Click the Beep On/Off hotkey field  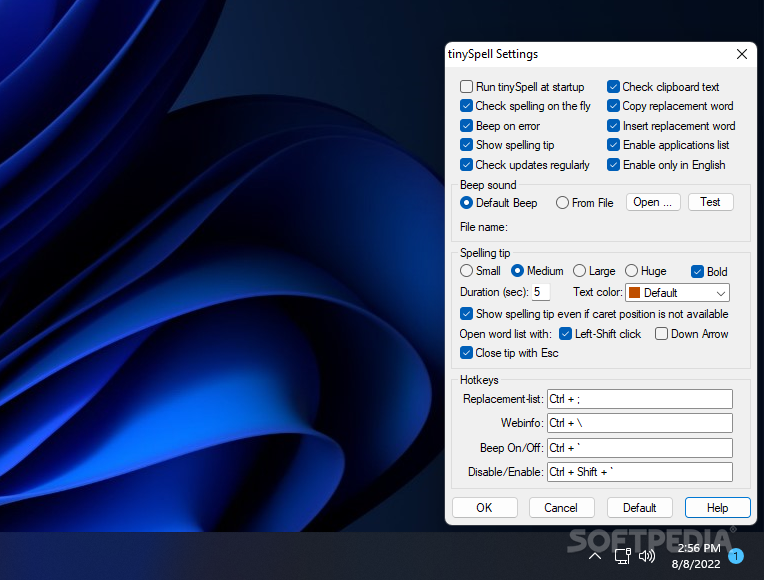tap(640, 447)
